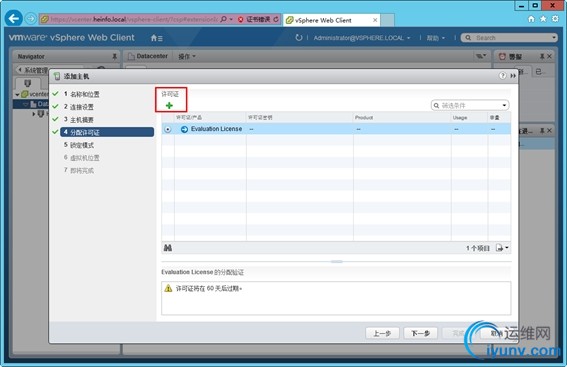The width and height of the screenshot is (567, 367).
Task: Click the help question mark icon in dialog
Action: [x=502, y=76]
